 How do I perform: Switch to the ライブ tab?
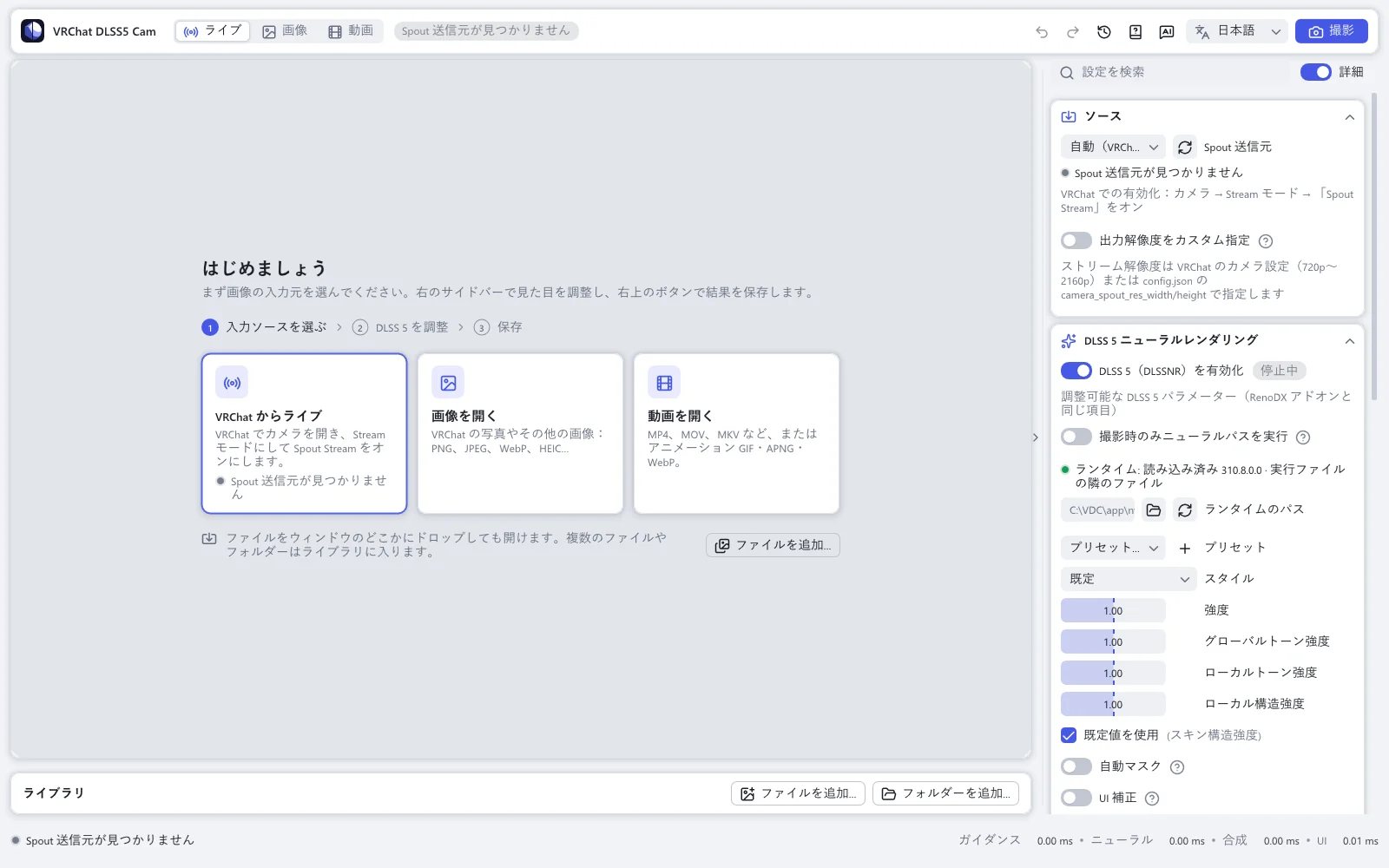tap(213, 31)
